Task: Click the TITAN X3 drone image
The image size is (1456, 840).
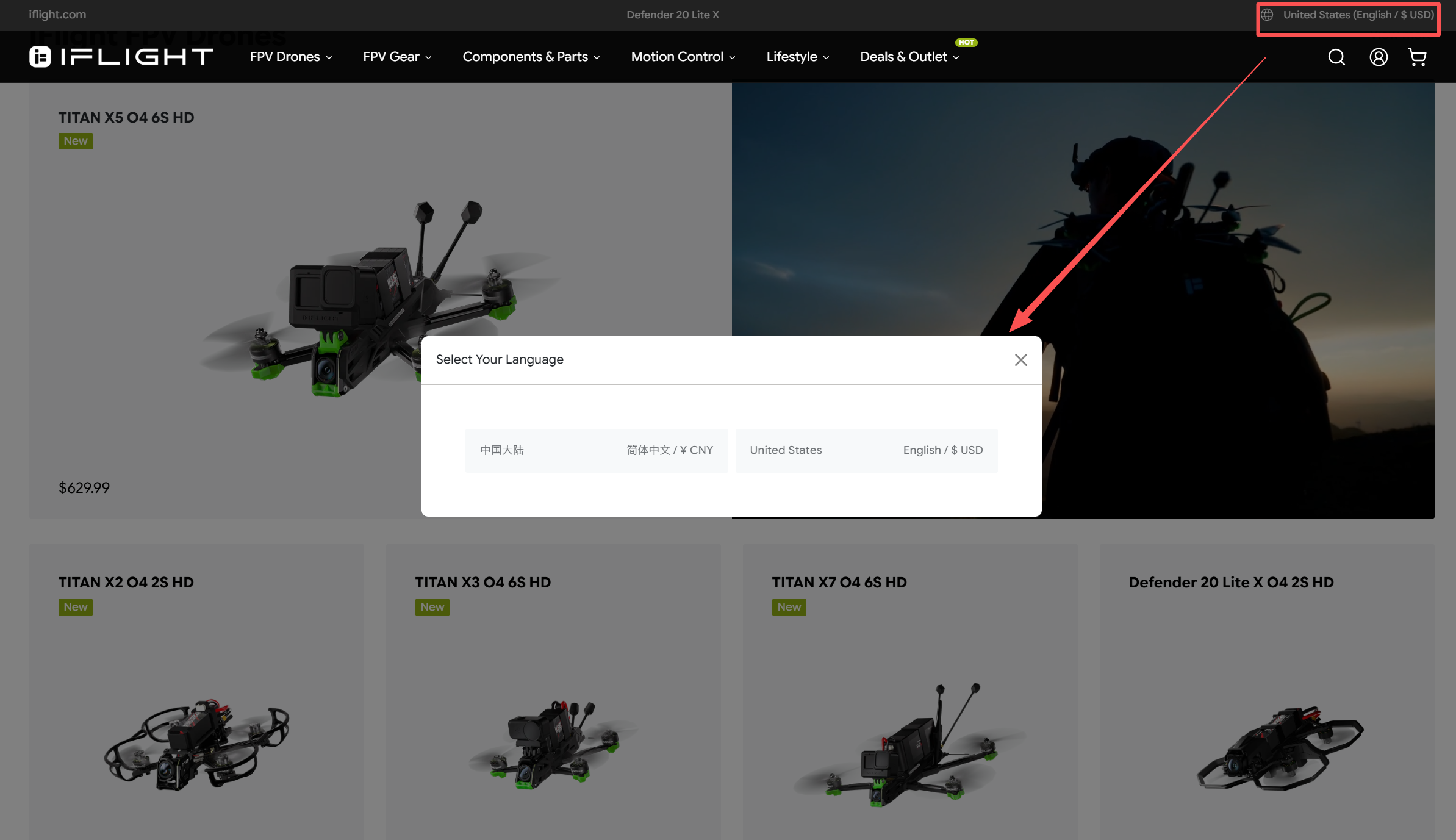Action: (x=553, y=744)
